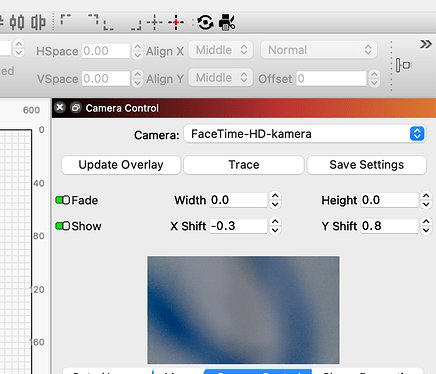436x374 pixels.
Task: Click the Offset input field
Action: [332, 79]
